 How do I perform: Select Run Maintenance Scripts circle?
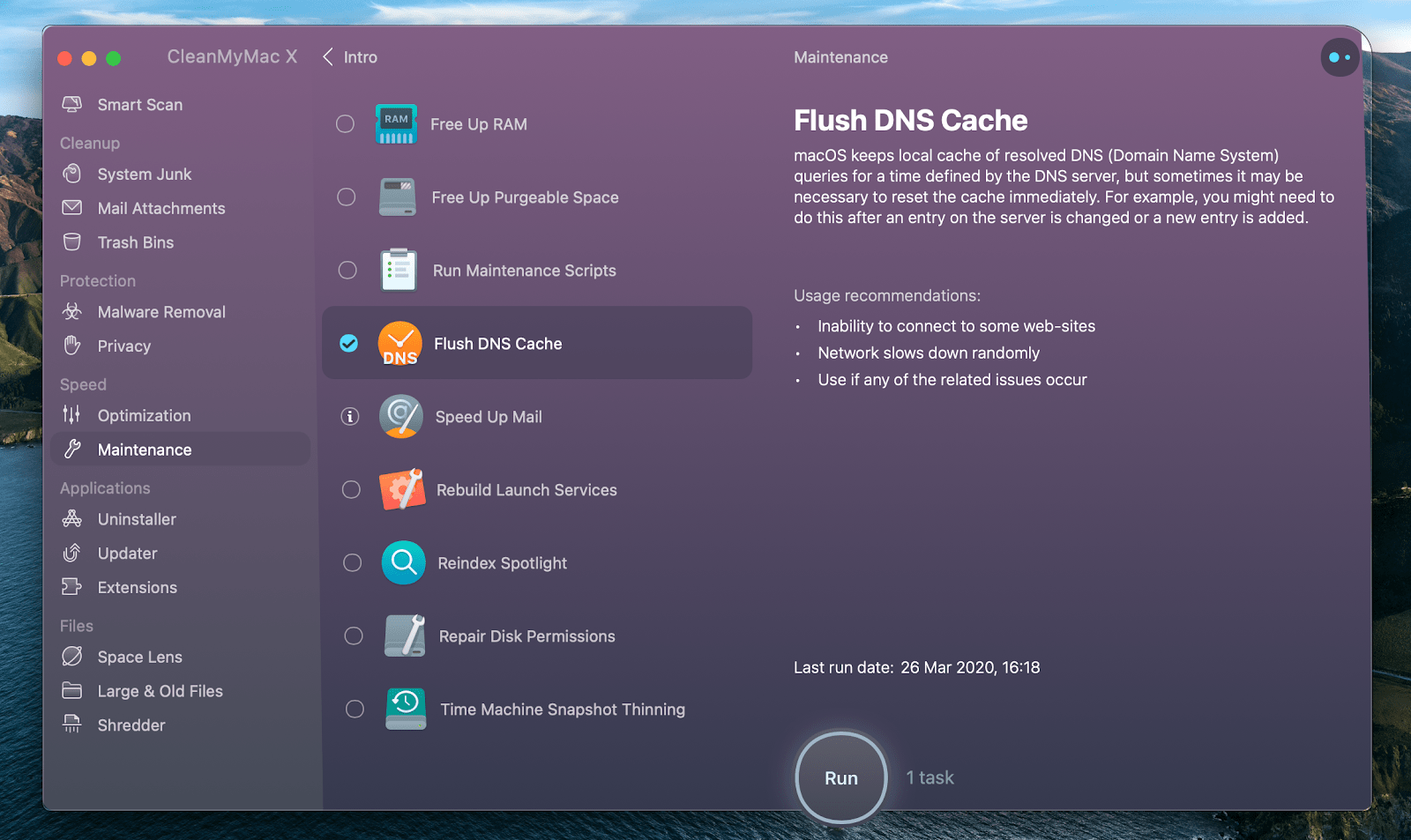(x=347, y=270)
